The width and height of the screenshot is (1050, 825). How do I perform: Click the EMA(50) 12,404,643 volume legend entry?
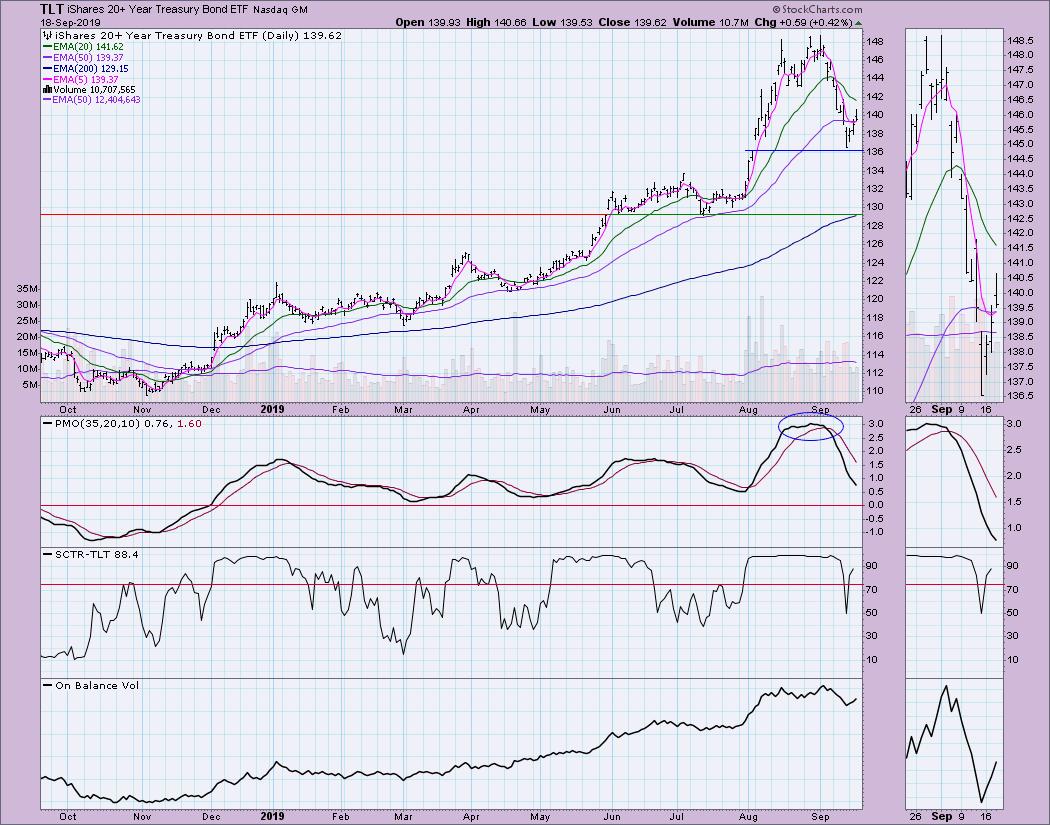[96, 100]
